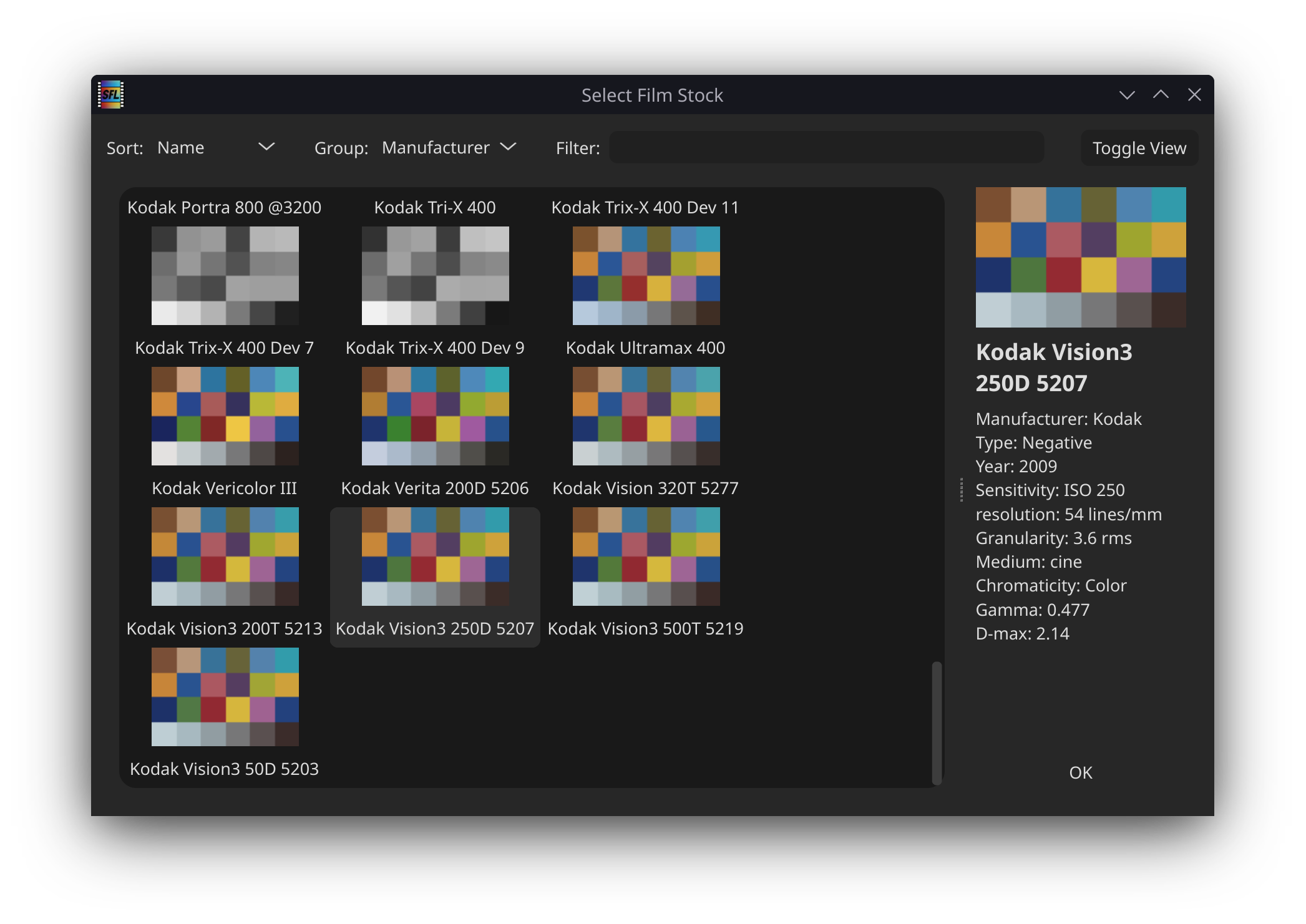Open the Group dropdown set to Manufacturer

tap(449, 148)
